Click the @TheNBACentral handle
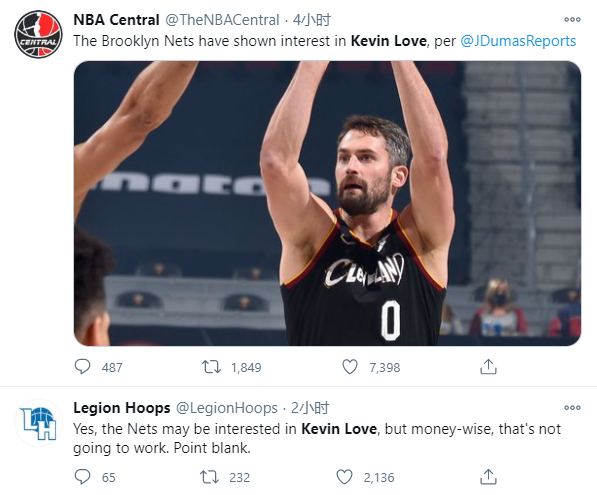597x495 pixels. pyautogui.click(x=222, y=20)
